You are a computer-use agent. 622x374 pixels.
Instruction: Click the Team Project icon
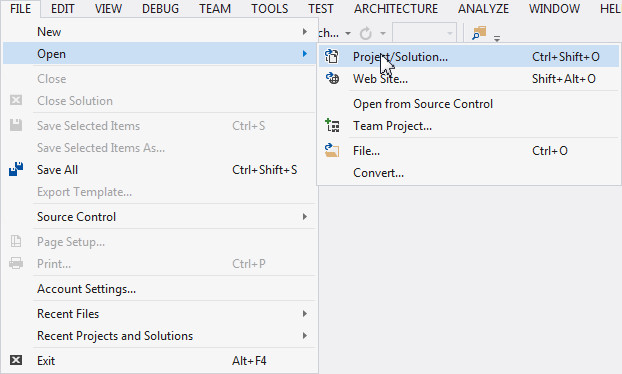pyautogui.click(x=332, y=125)
